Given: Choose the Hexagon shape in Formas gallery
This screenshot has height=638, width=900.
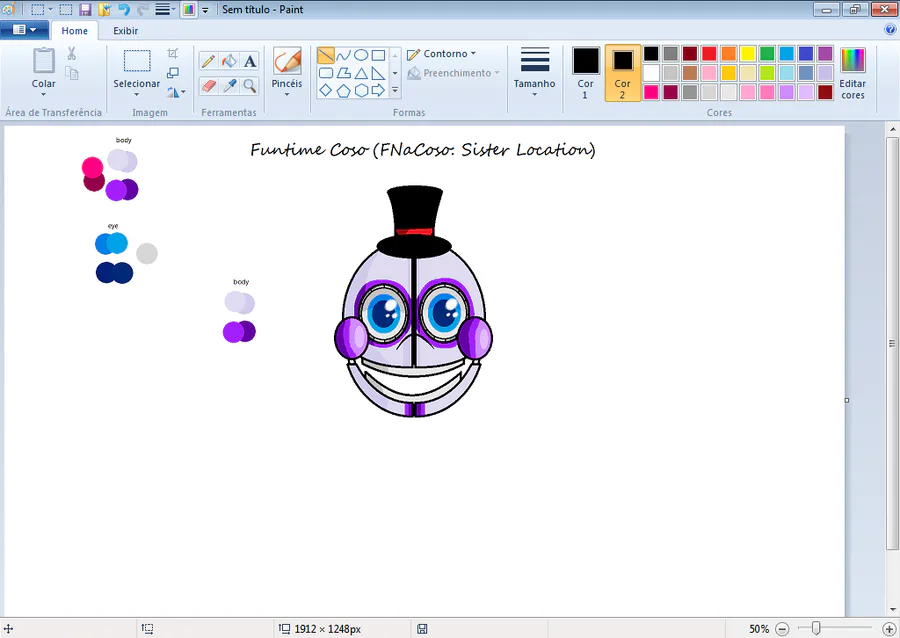Looking at the screenshot, I should (x=361, y=91).
